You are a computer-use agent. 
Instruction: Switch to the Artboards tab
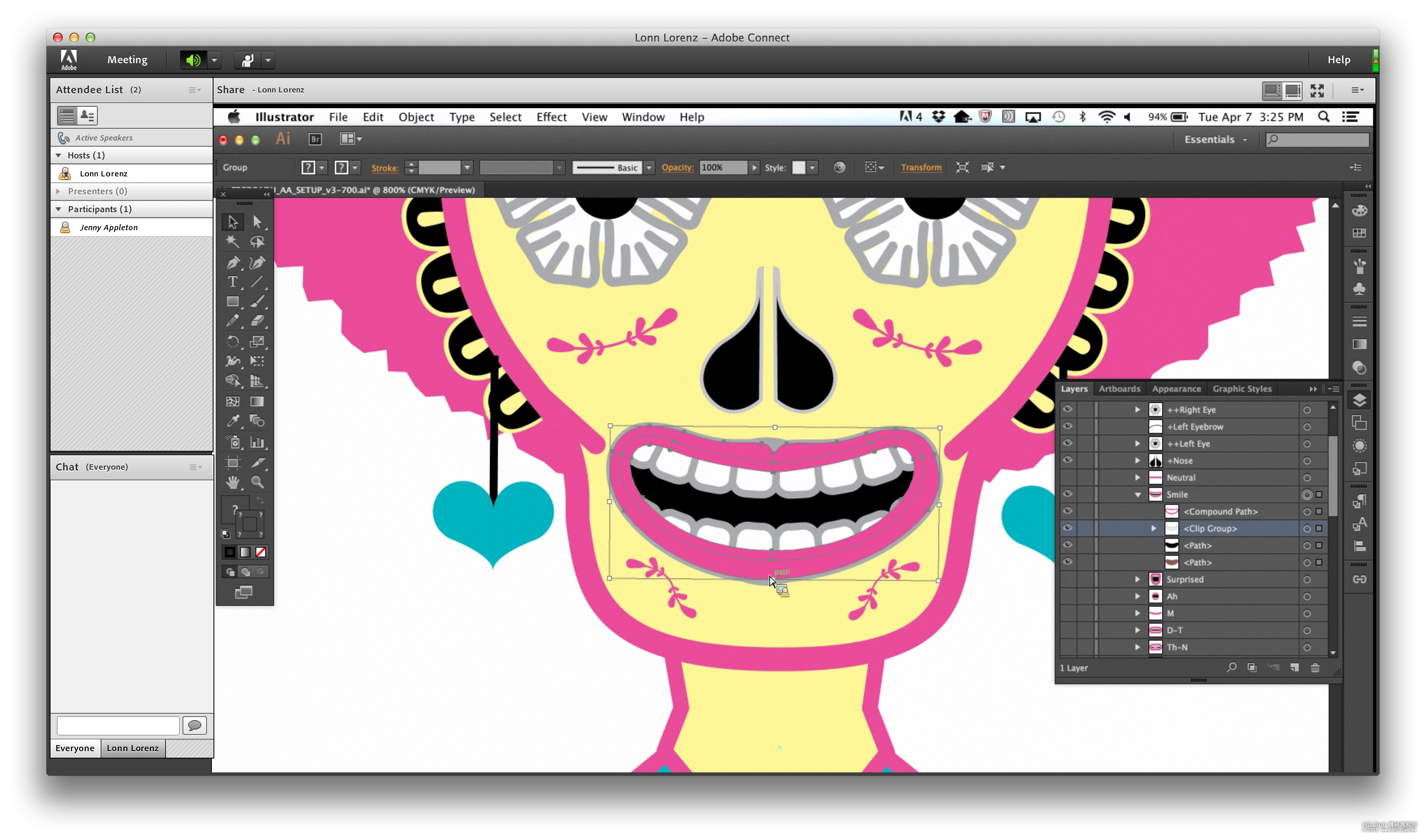[x=1119, y=389]
